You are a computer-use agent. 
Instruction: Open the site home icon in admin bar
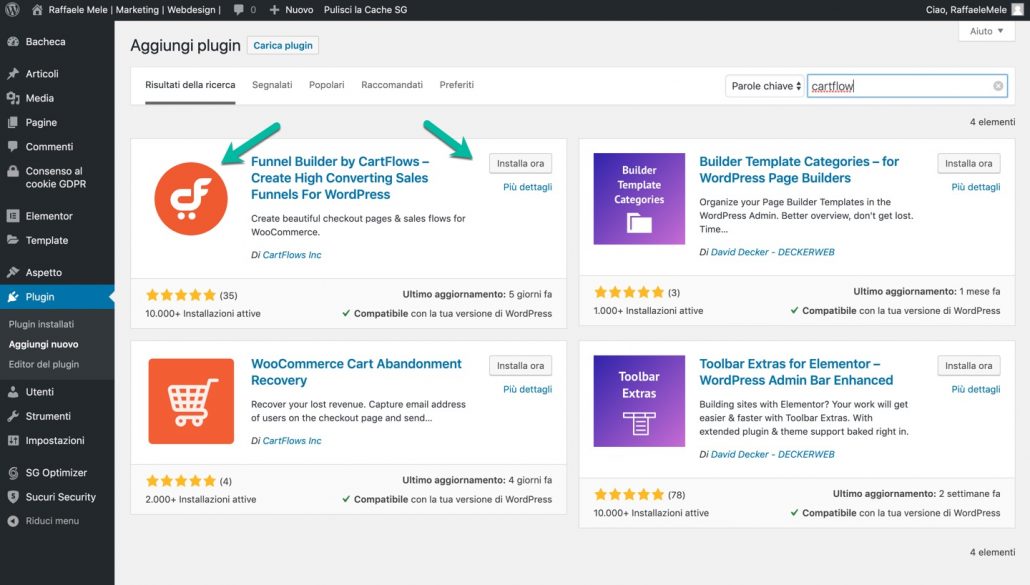(37, 10)
